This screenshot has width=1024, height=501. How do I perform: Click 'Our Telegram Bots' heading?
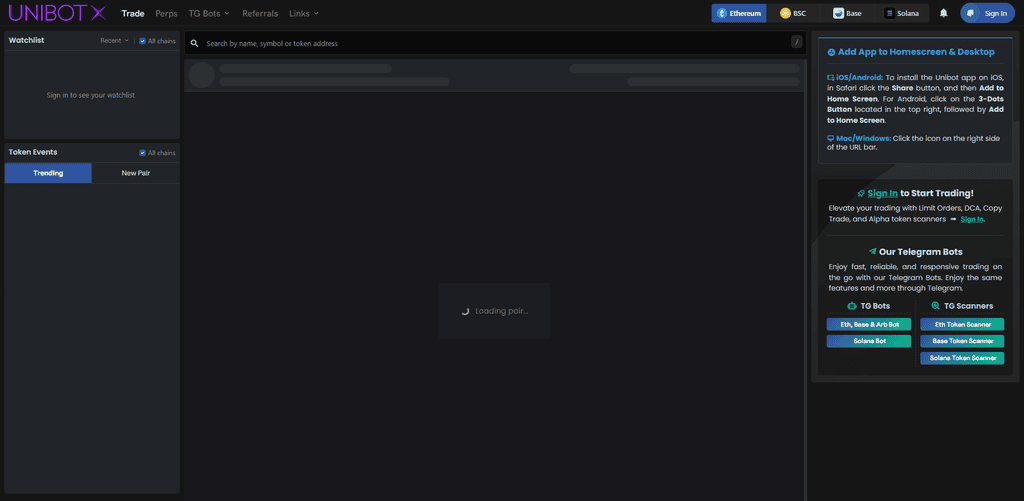click(x=921, y=251)
